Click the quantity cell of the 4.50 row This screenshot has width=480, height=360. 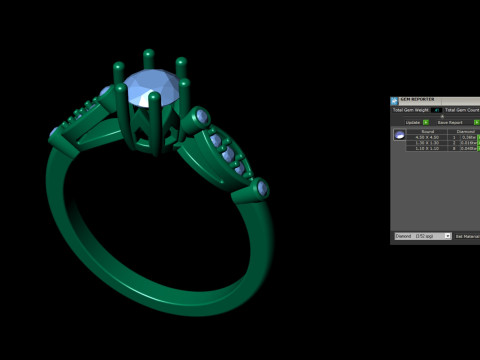pyautogui.click(x=454, y=137)
